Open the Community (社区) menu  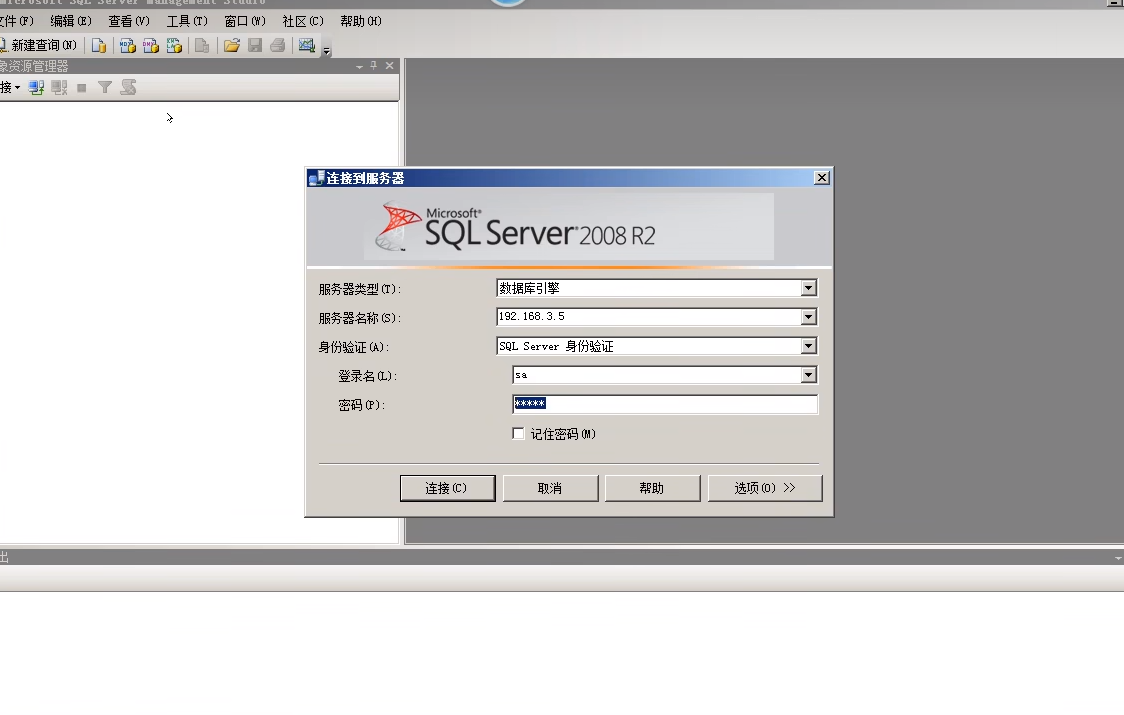[303, 22]
